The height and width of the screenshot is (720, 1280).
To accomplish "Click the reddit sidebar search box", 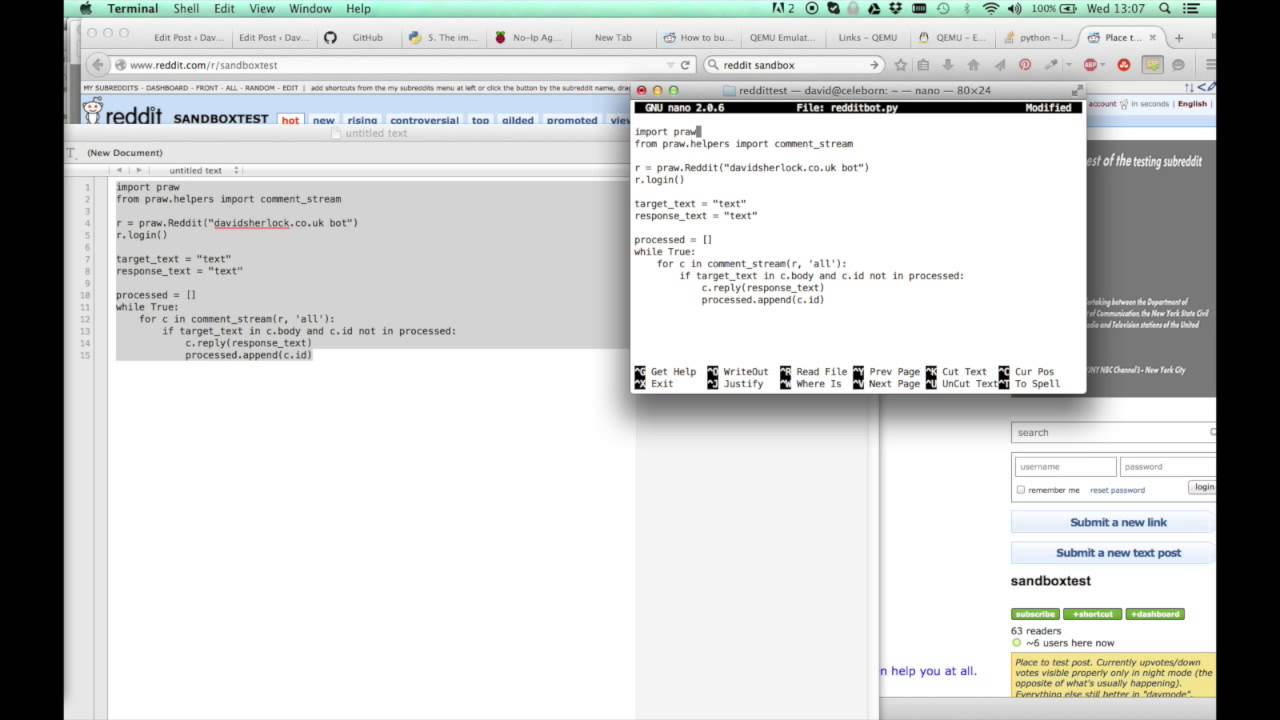I will (x=1113, y=432).
